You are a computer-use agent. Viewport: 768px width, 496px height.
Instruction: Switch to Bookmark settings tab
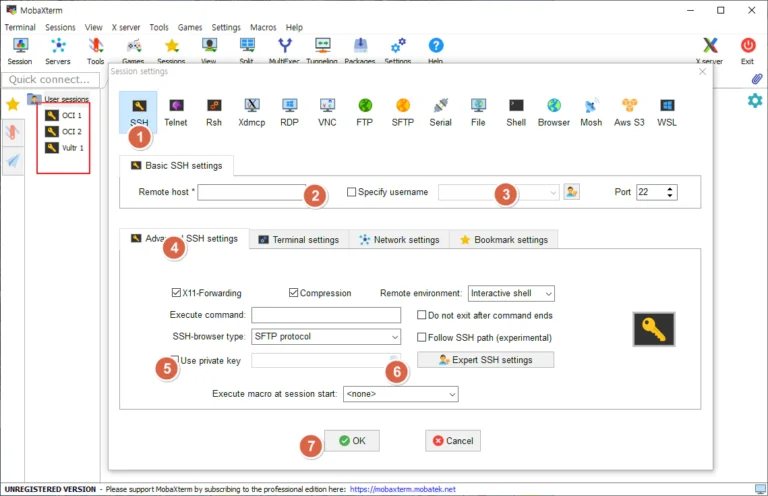point(504,239)
